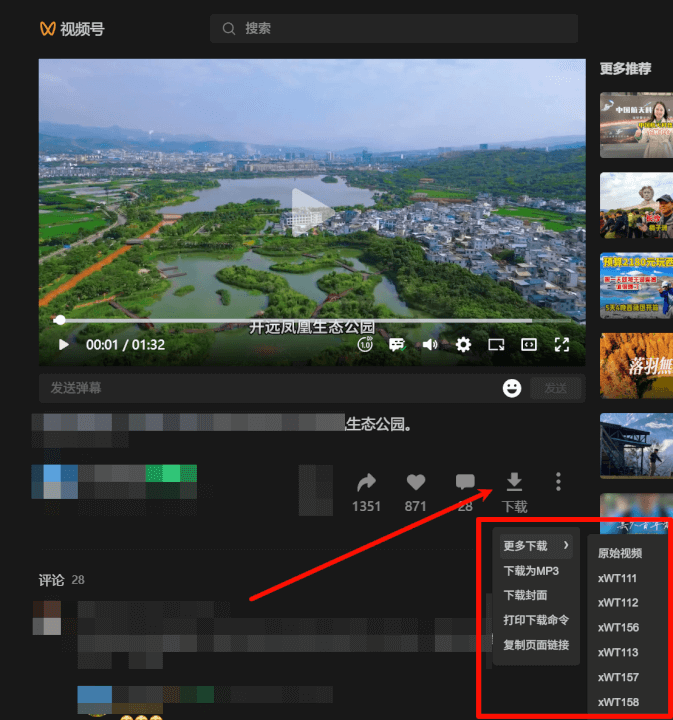Open the emoji picker
Screen dimensions: 673x720
tap(512, 388)
